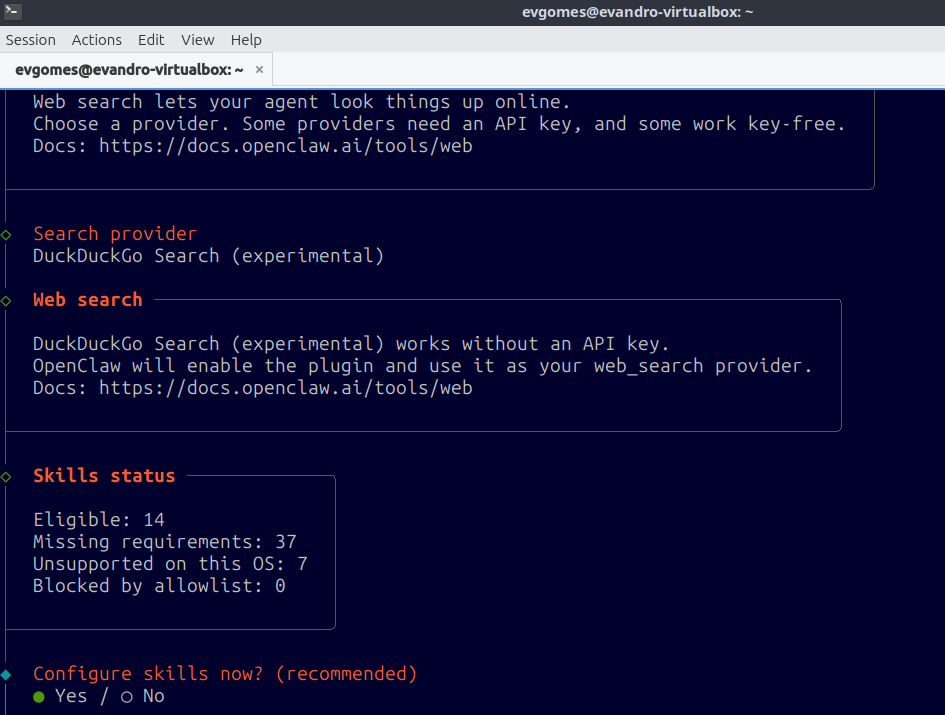
Task: Click the 'Choose a provider' line
Action: point(439,124)
